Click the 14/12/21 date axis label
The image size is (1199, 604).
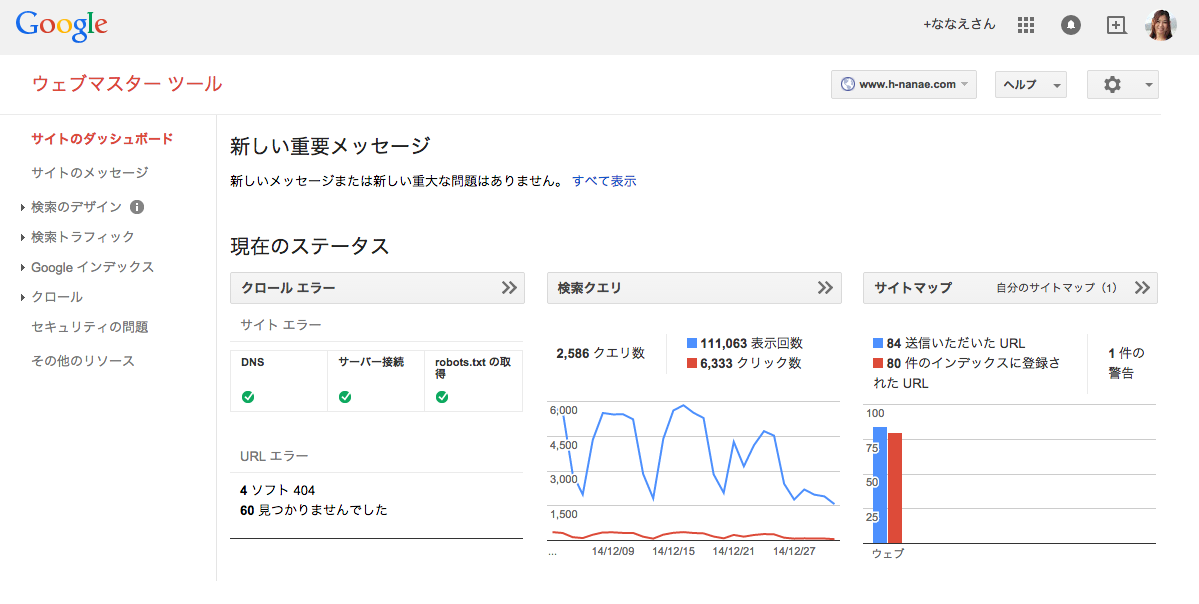tap(733, 551)
